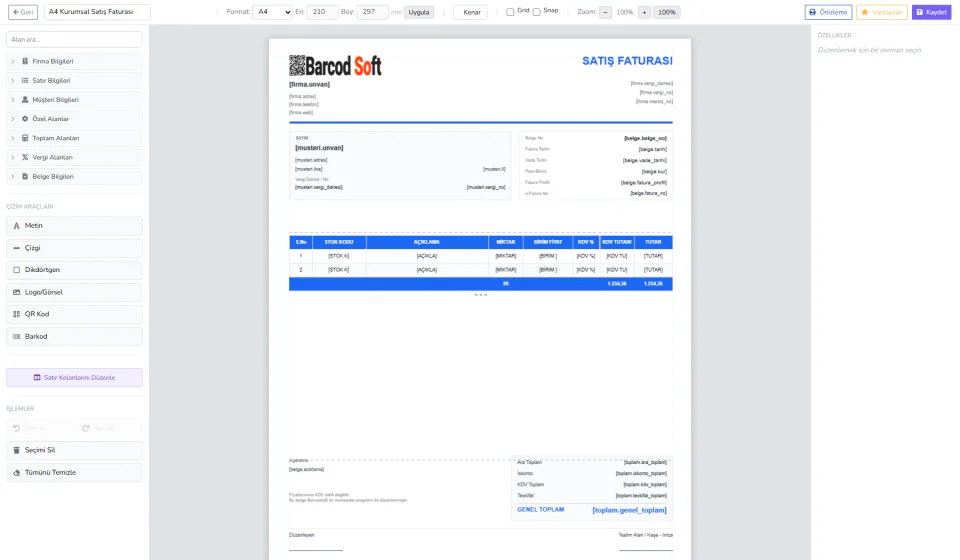
Task: Click the Önizleme printer icon
Action: [x=812, y=12]
